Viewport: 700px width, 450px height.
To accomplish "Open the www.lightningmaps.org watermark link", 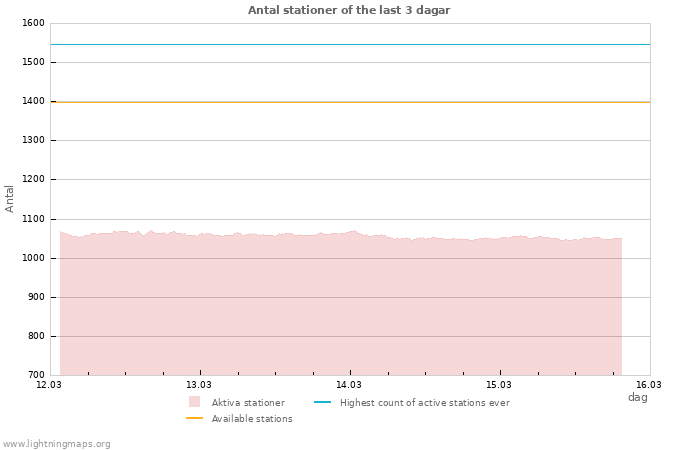I will [56, 444].
